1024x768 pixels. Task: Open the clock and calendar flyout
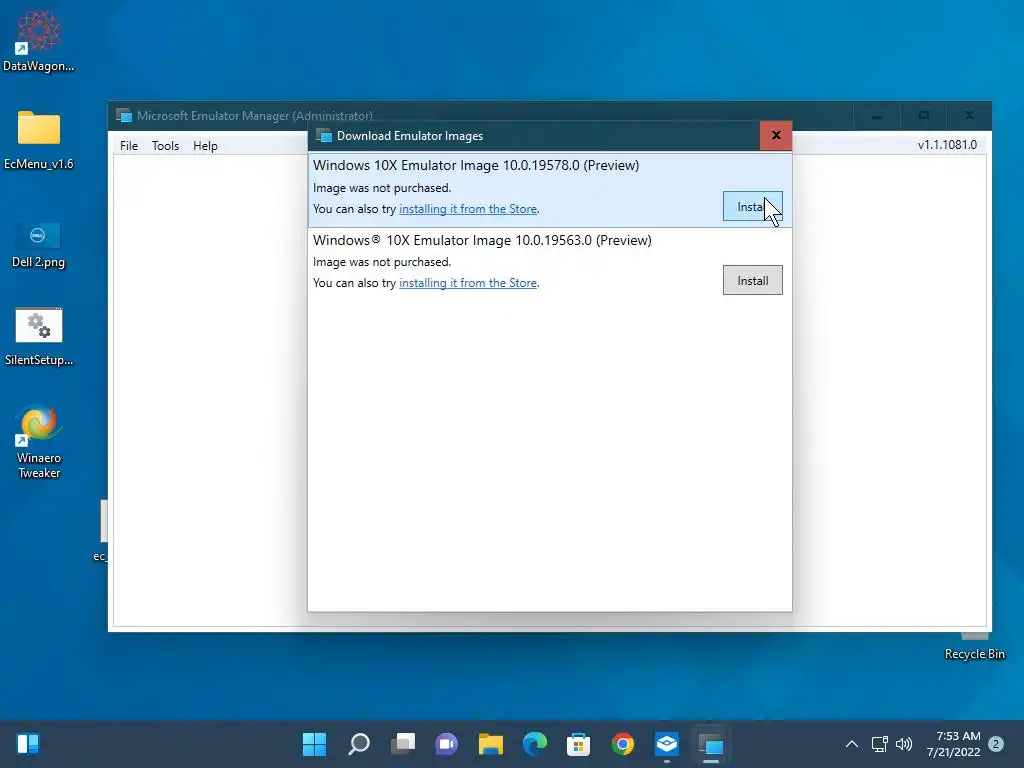(x=953, y=744)
